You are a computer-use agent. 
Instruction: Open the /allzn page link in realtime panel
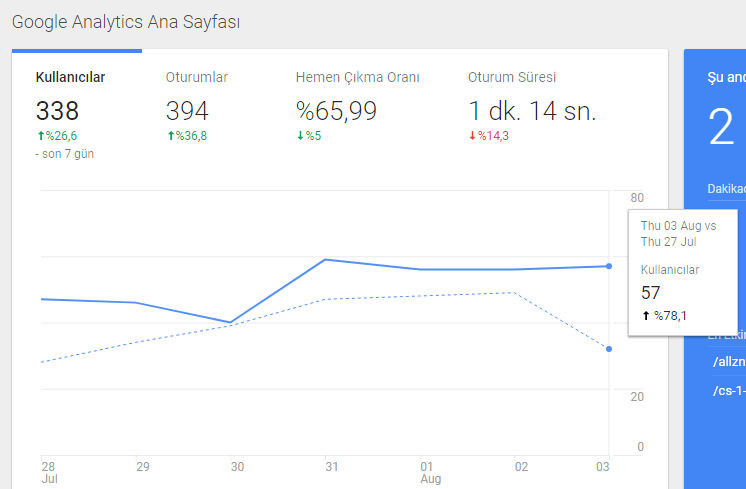click(729, 362)
